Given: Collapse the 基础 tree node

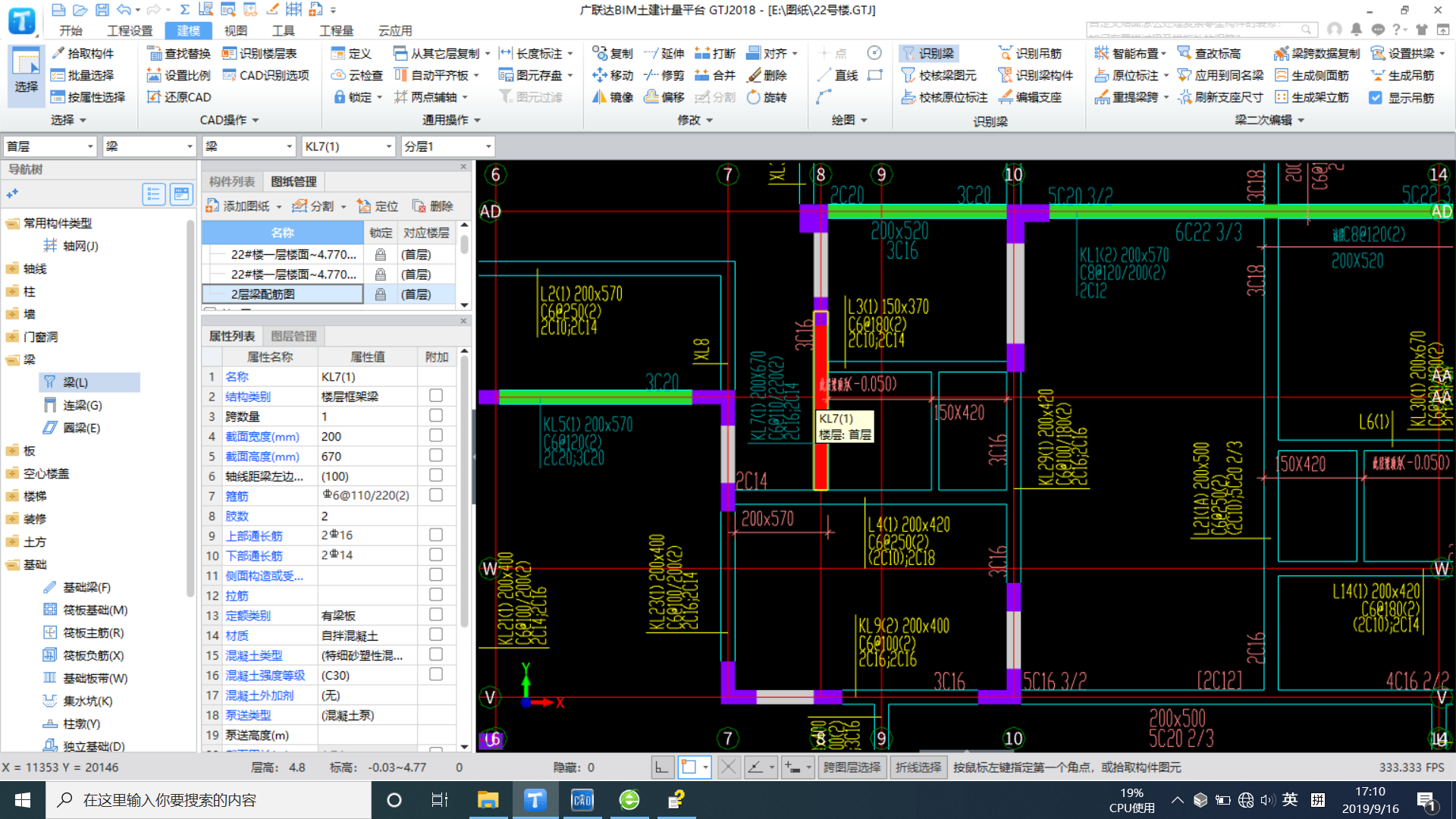Looking at the screenshot, I should point(12,564).
